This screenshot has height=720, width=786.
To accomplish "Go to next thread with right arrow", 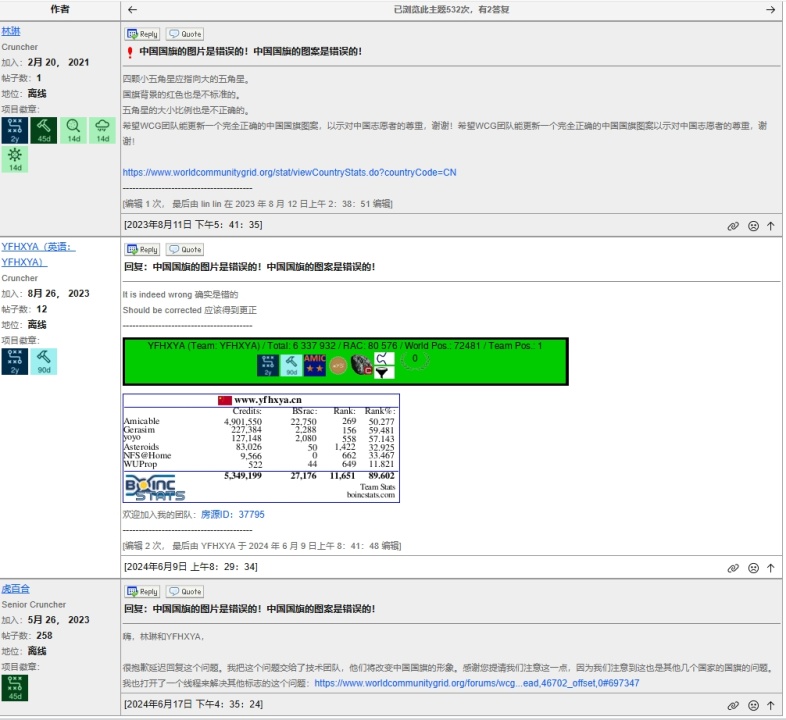I will point(770,10).
